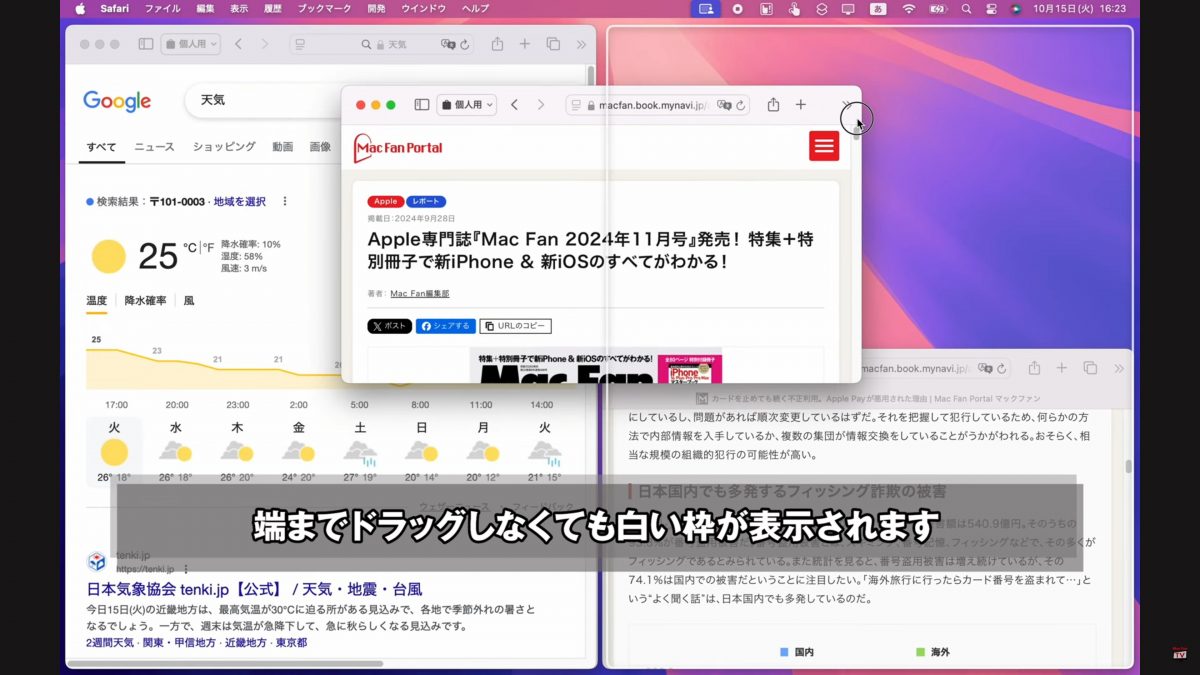Click the macfan.book.mynavi.jp address bar in front window
The height and width of the screenshot is (675, 1200).
tap(658, 105)
